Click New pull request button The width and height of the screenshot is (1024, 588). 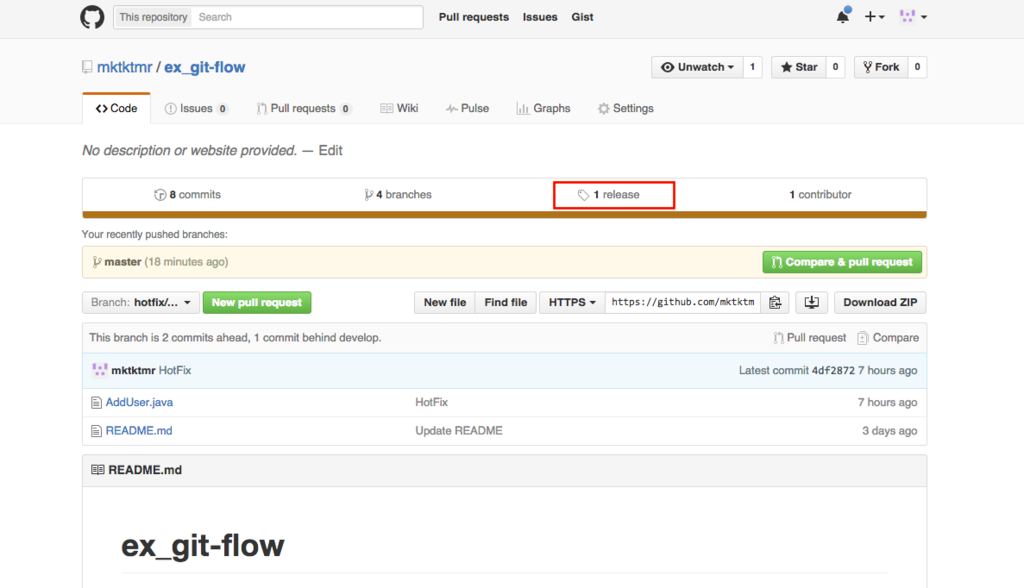tap(257, 302)
